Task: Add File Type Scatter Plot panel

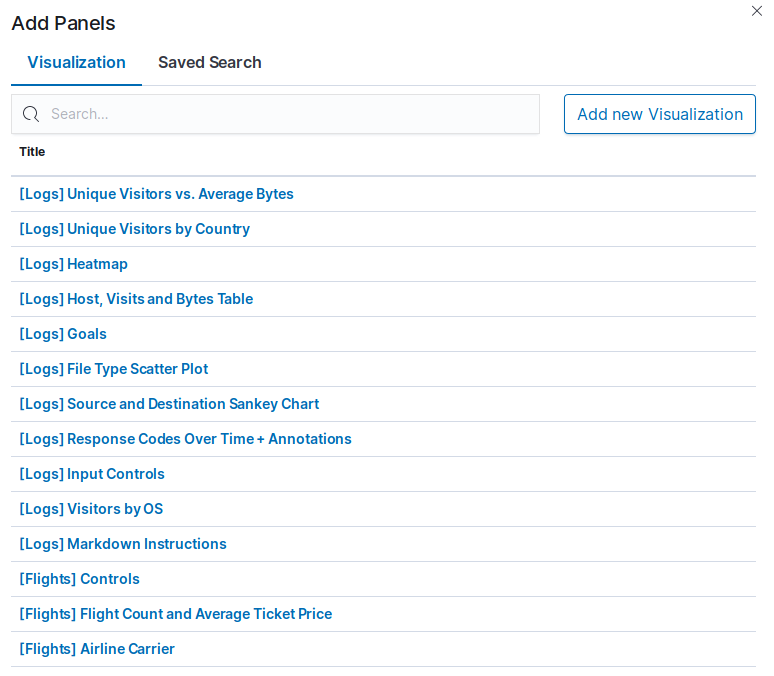Action: pyautogui.click(x=114, y=369)
